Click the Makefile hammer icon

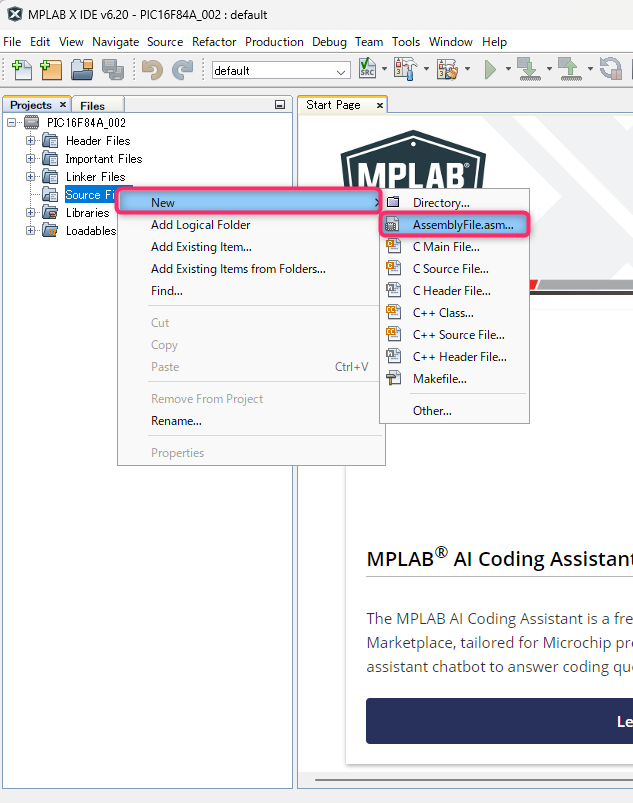(x=393, y=378)
